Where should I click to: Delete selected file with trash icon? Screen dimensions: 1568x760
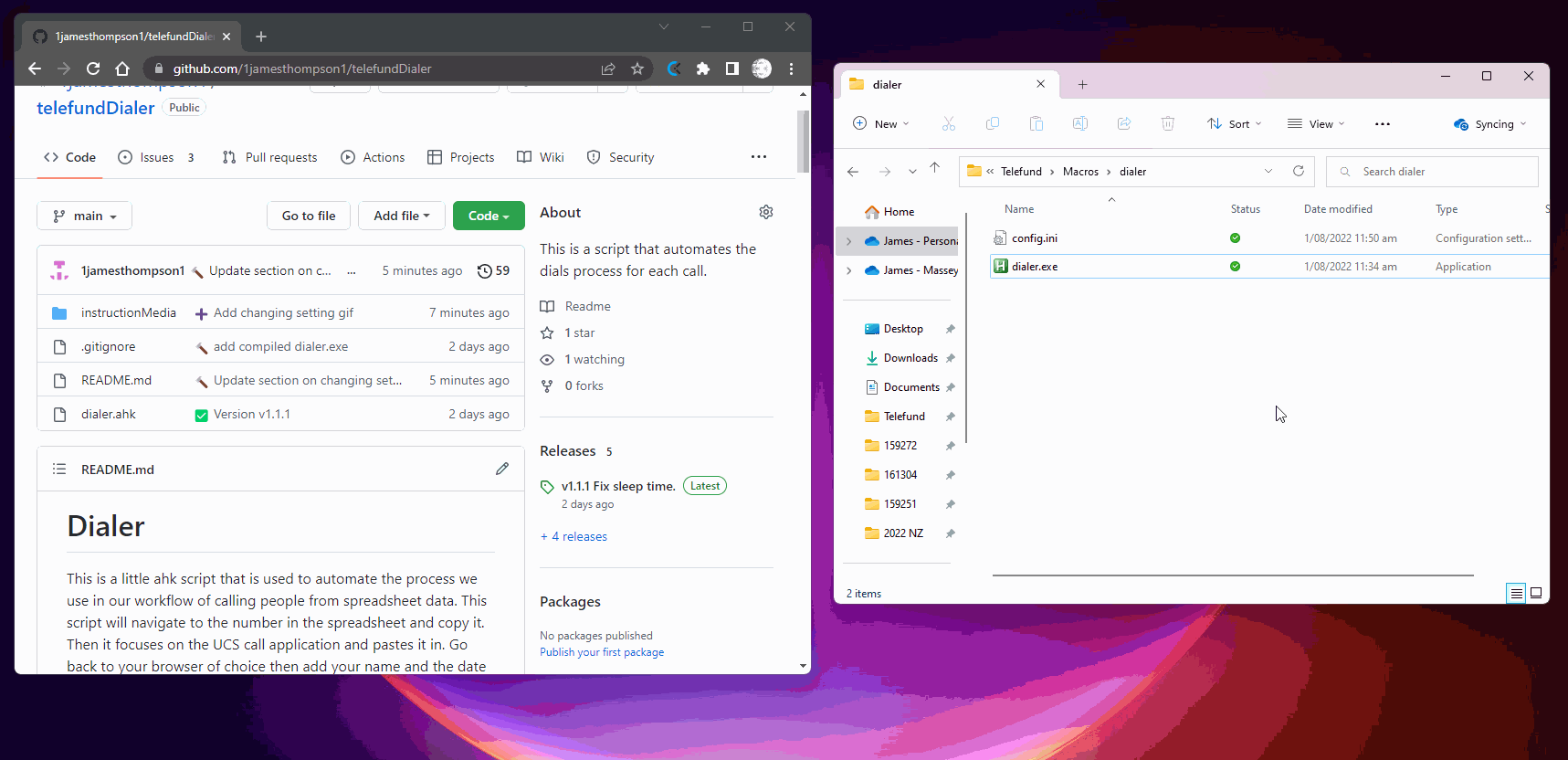(1168, 123)
